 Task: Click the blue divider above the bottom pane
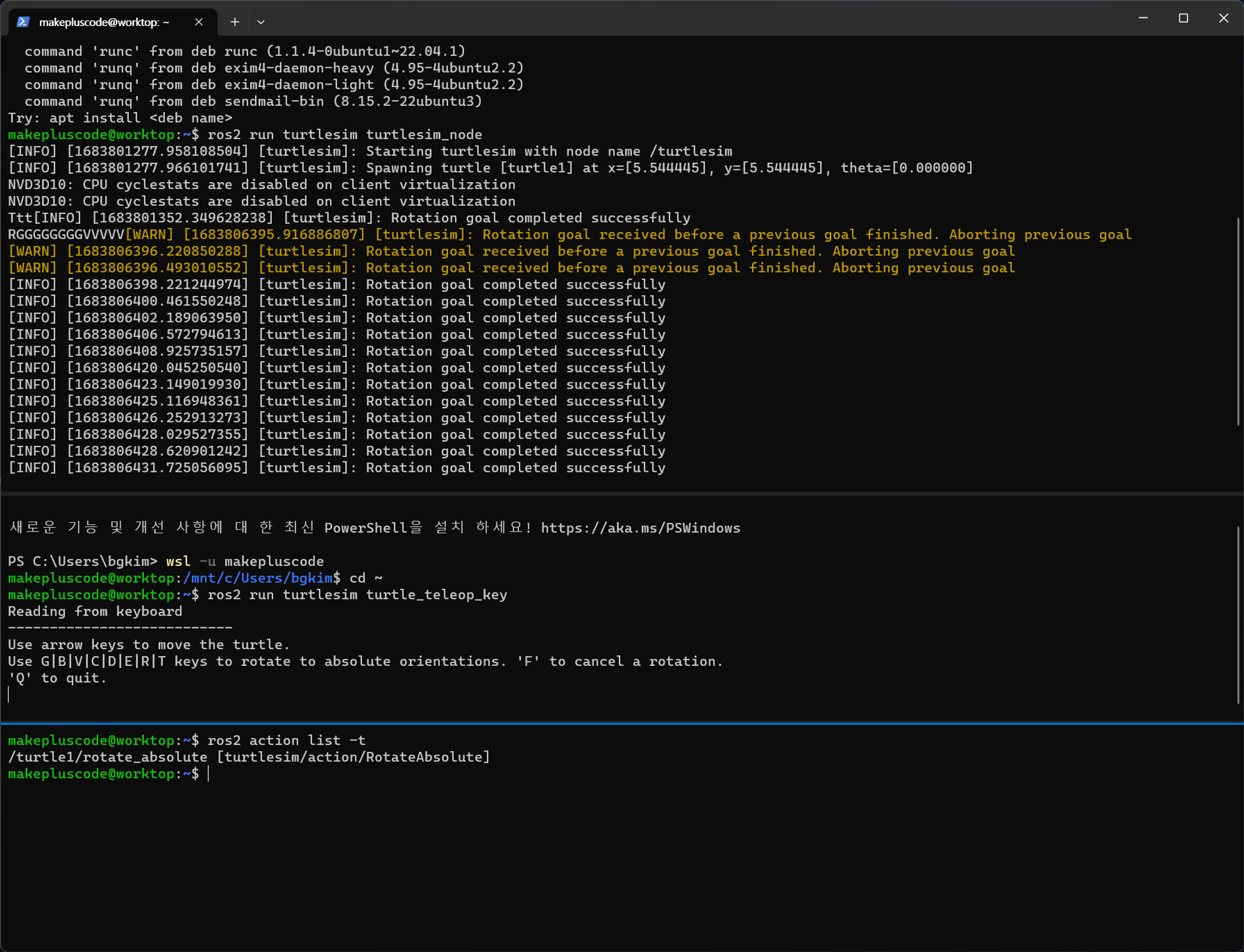pos(622,723)
